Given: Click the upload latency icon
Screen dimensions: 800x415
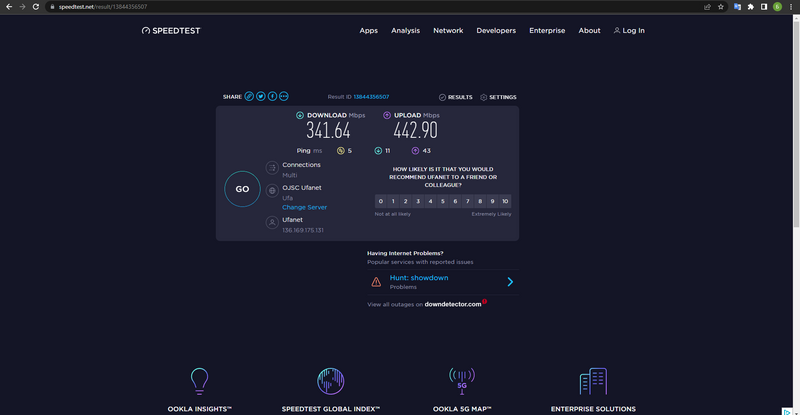Looking at the screenshot, I should pyautogui.click(x=415, y=151).
